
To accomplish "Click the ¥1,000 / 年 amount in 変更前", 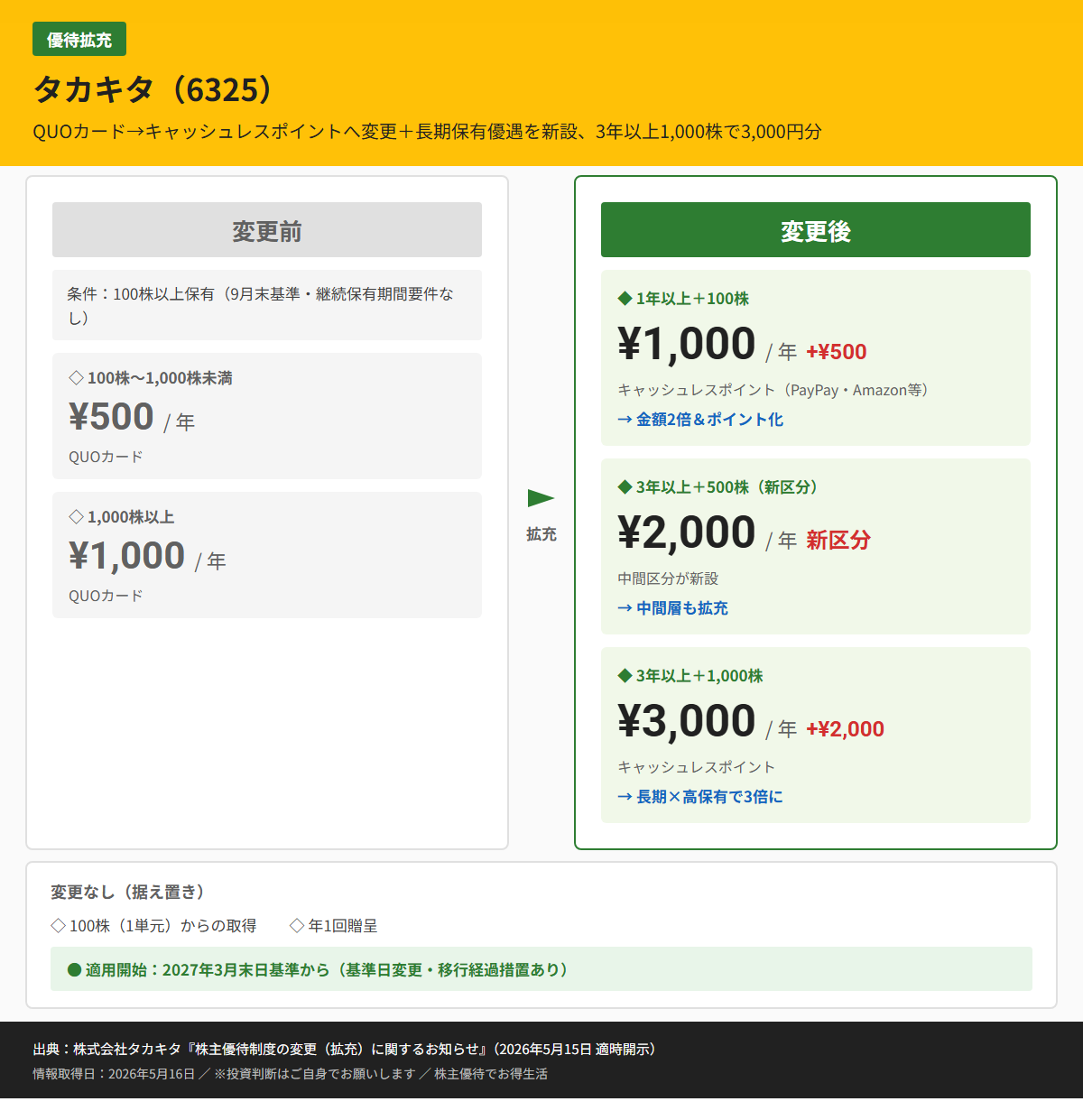I will (147, 556).
